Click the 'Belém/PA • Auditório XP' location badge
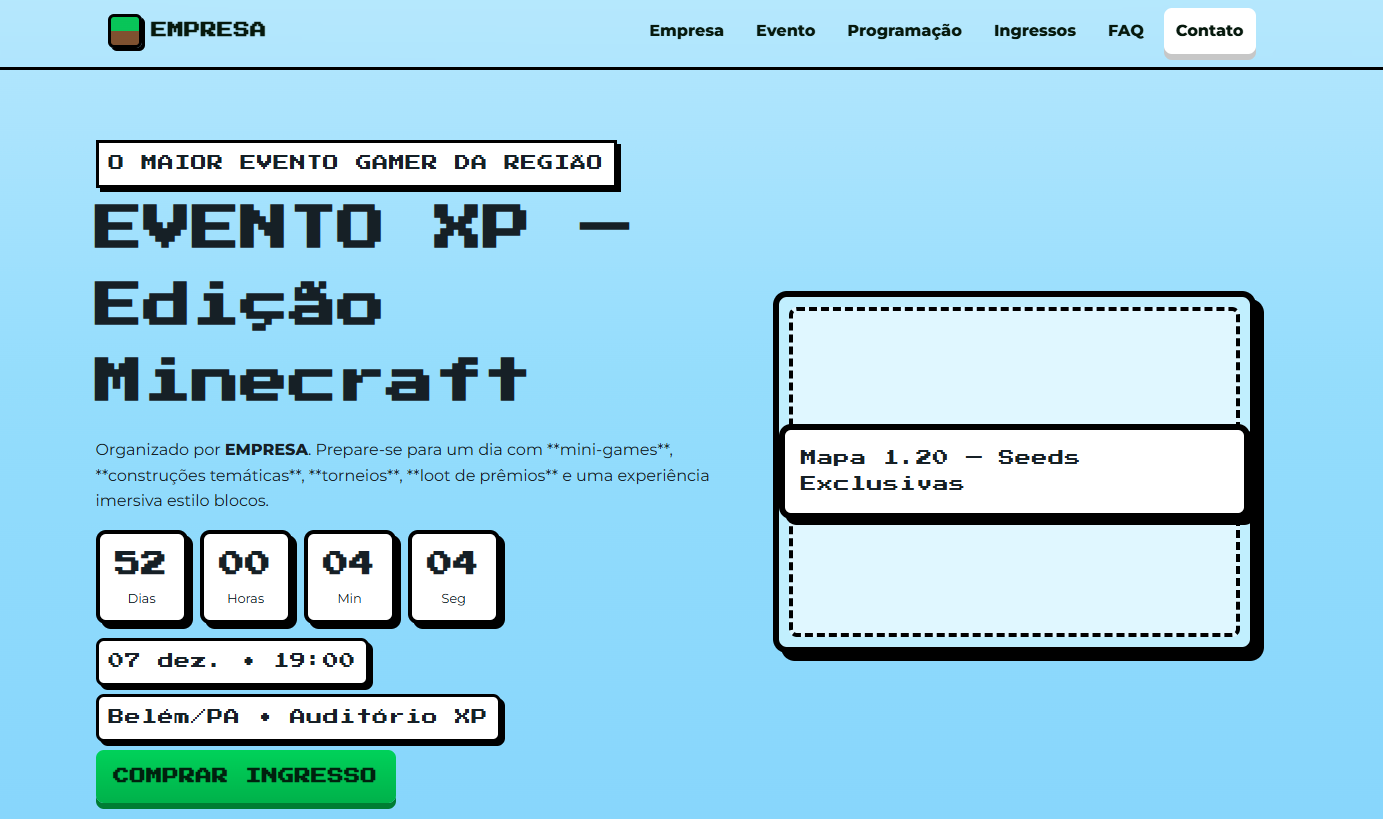 [297, 717]
